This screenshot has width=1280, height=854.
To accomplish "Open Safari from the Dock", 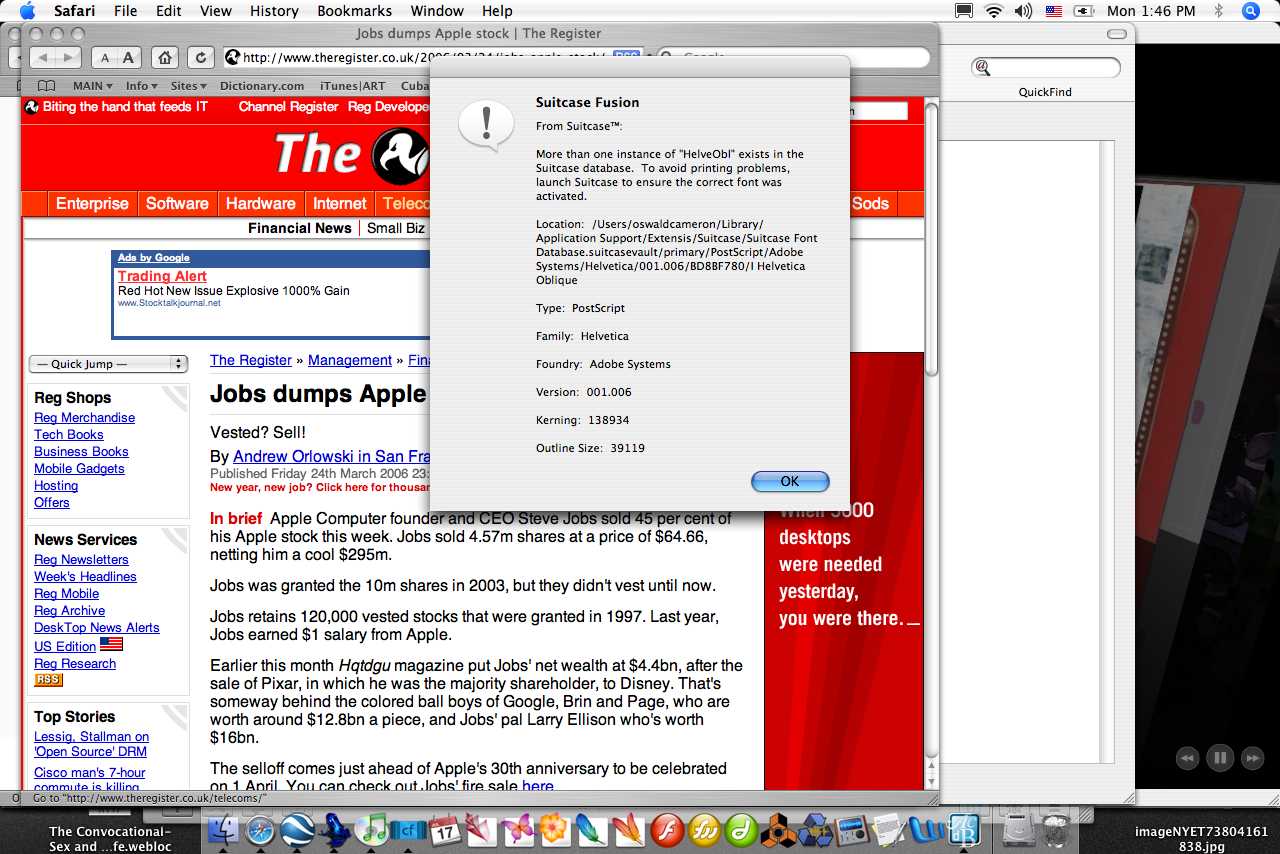I will pos(260,829).
